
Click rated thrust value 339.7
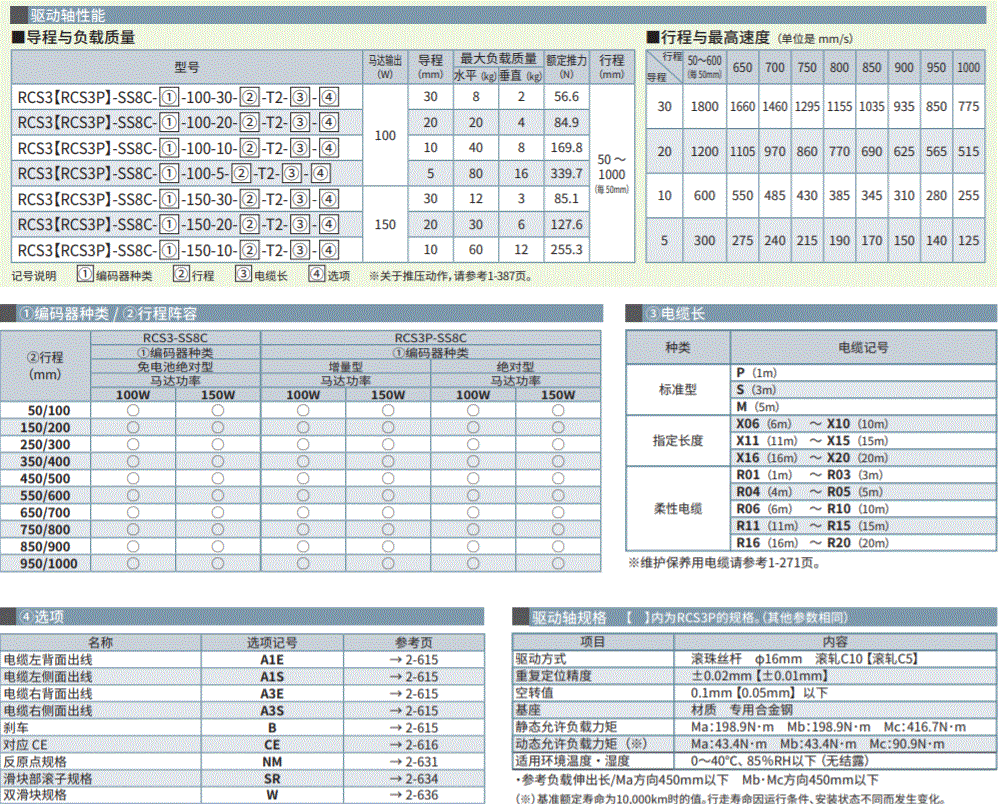pos(566,173)
